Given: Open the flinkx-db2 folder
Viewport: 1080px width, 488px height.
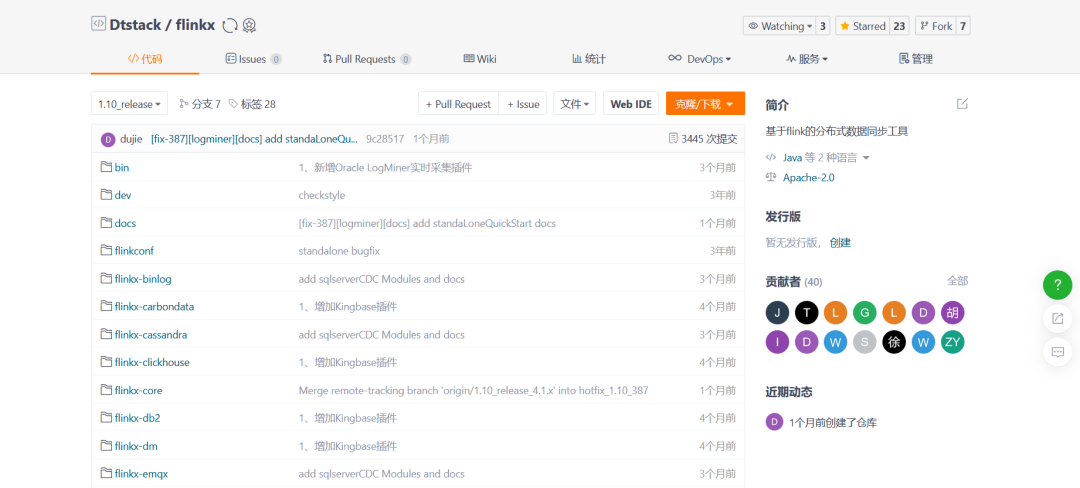Looking at the screenshot, I should [x=138, y=418].
